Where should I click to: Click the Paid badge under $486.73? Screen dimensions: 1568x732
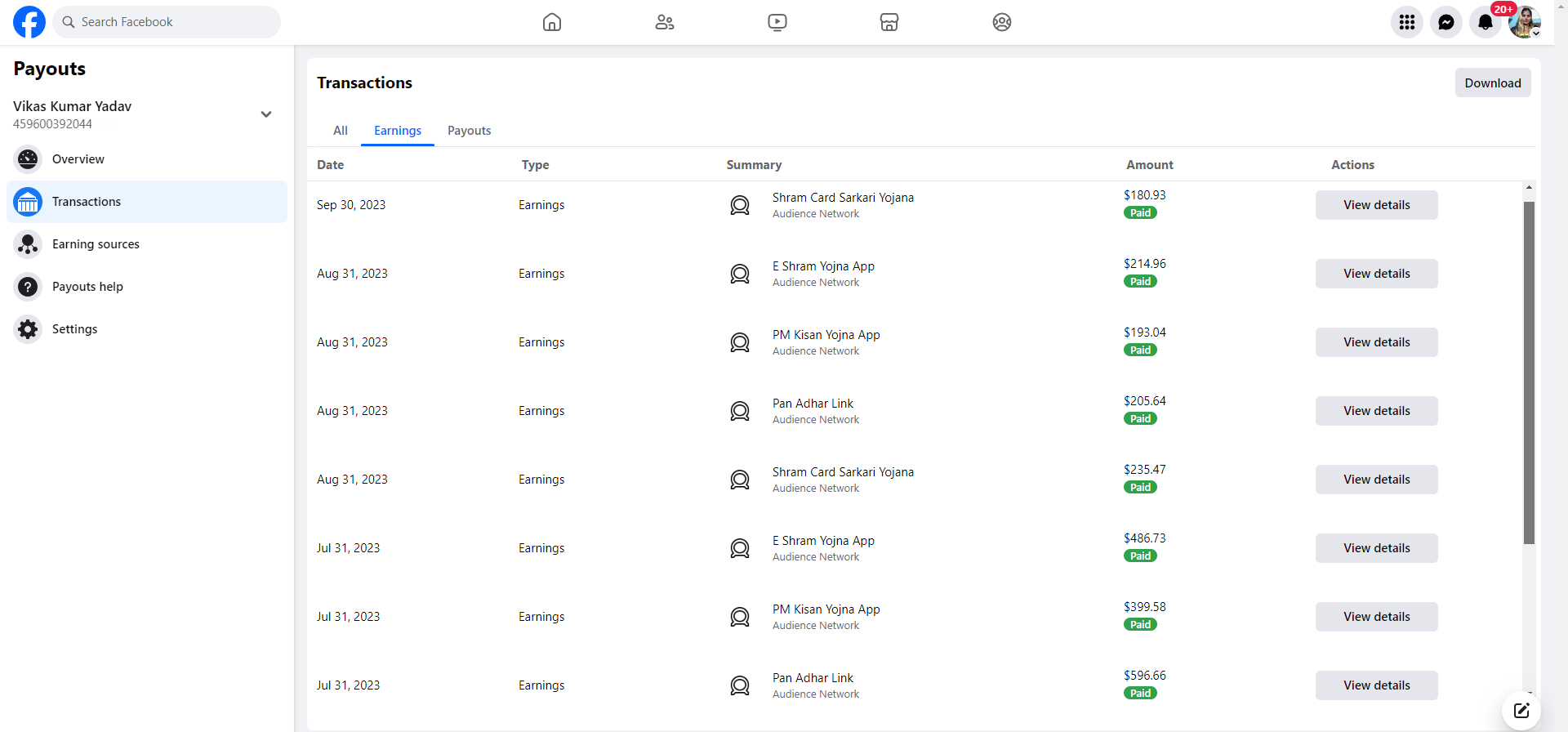pyautogui.click(x=1140, y=556)
